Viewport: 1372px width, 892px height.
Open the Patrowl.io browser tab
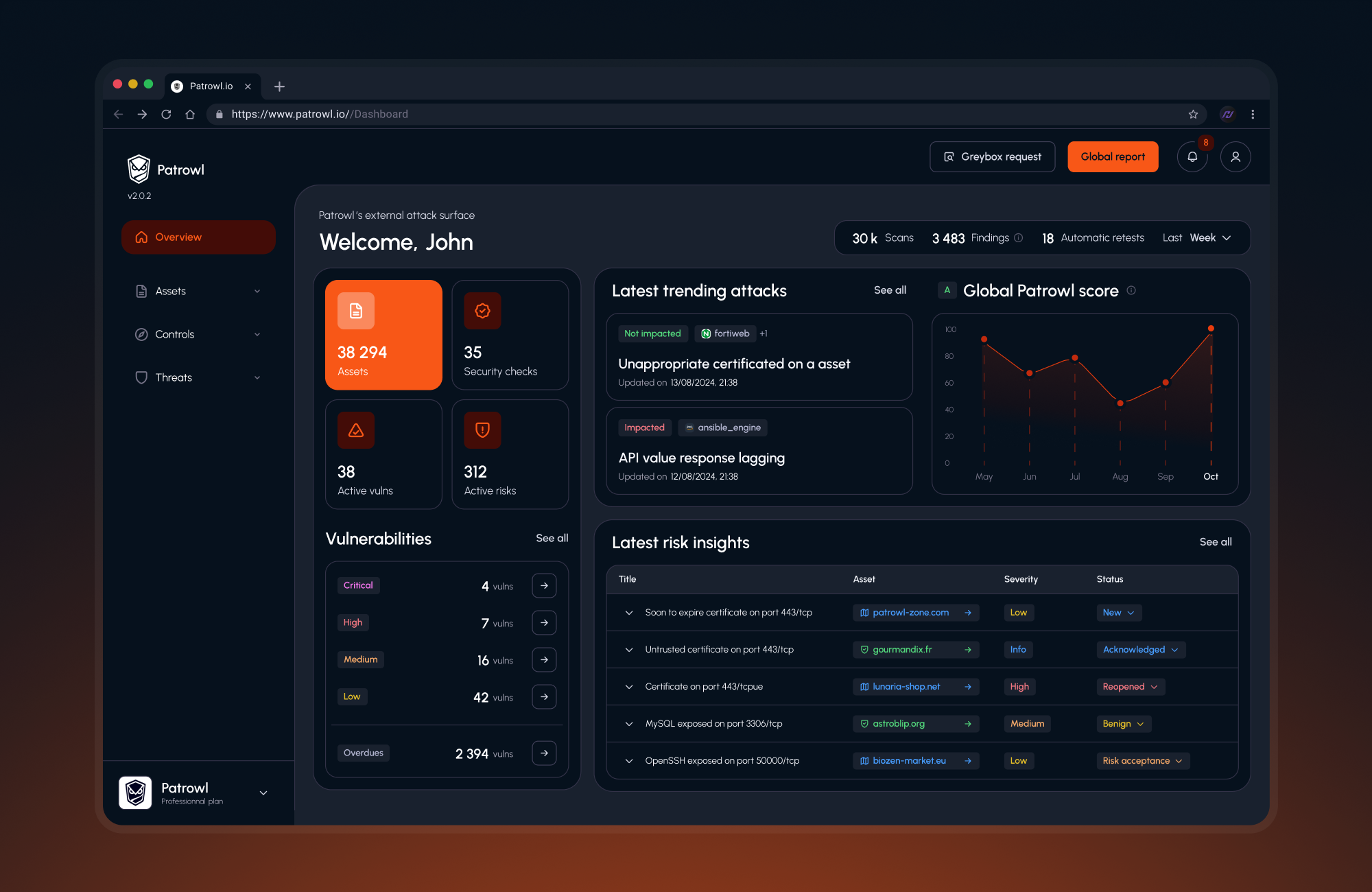coord(211,86)
